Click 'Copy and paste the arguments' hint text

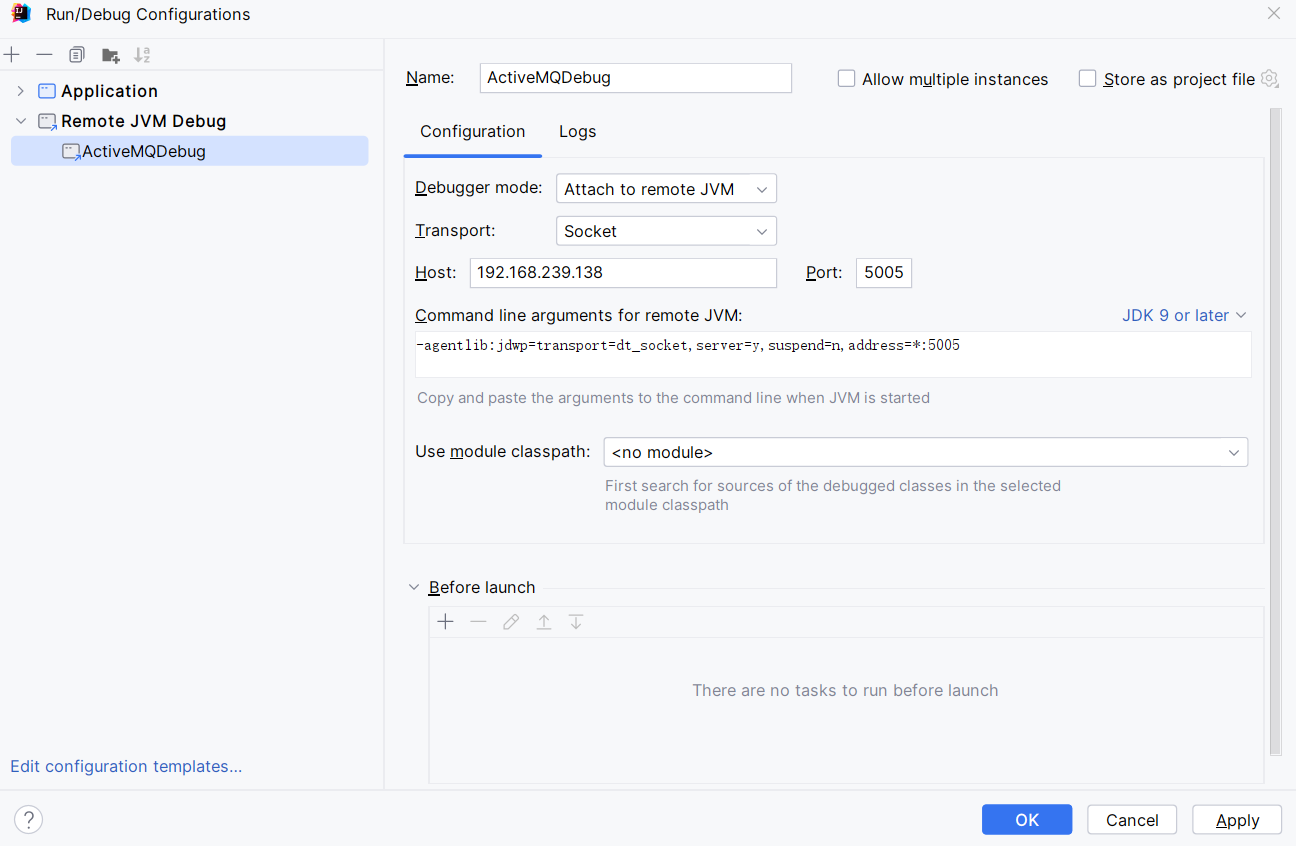[673, 398]
